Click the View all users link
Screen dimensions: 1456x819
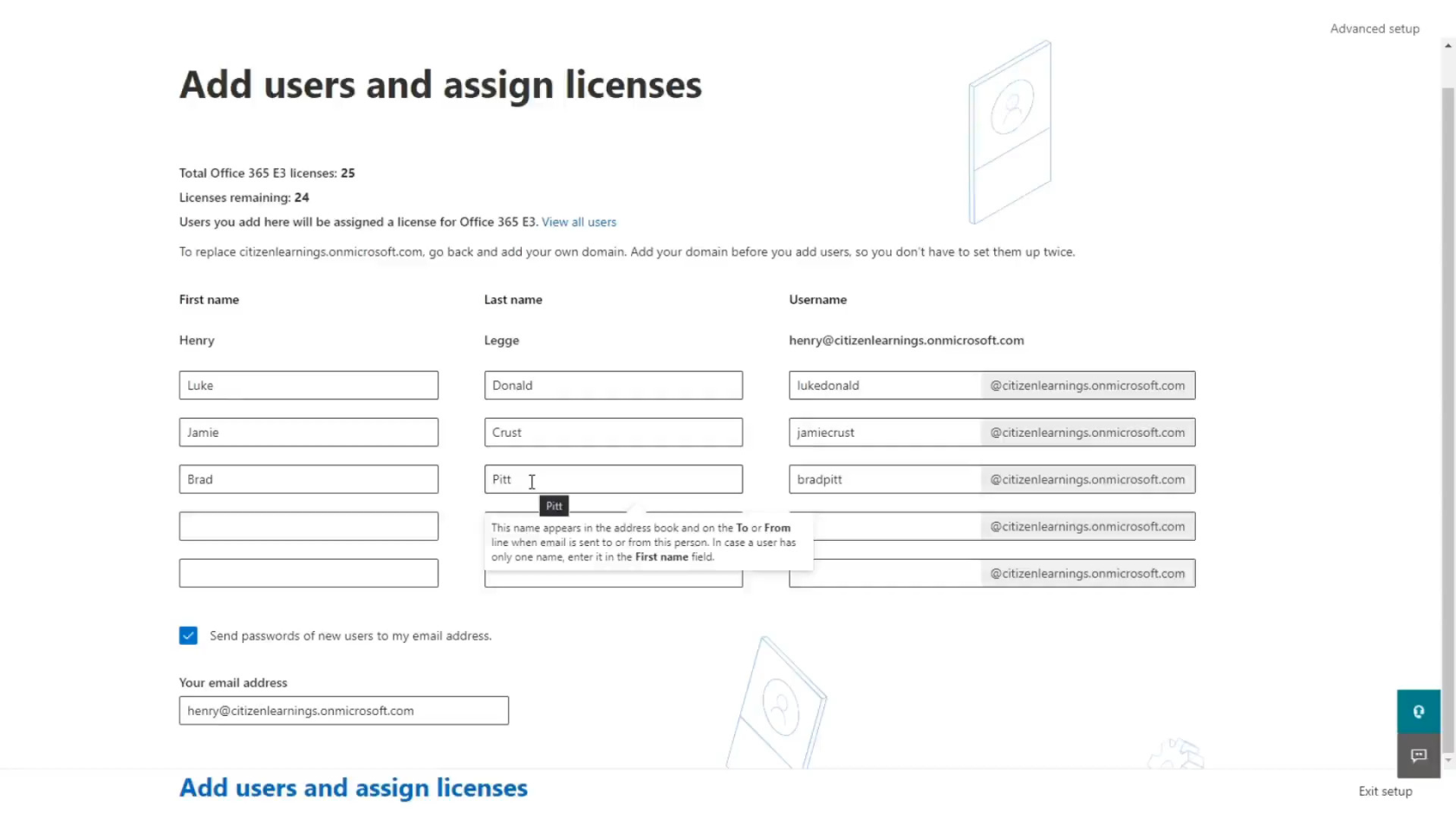click(x=578, y=222)
